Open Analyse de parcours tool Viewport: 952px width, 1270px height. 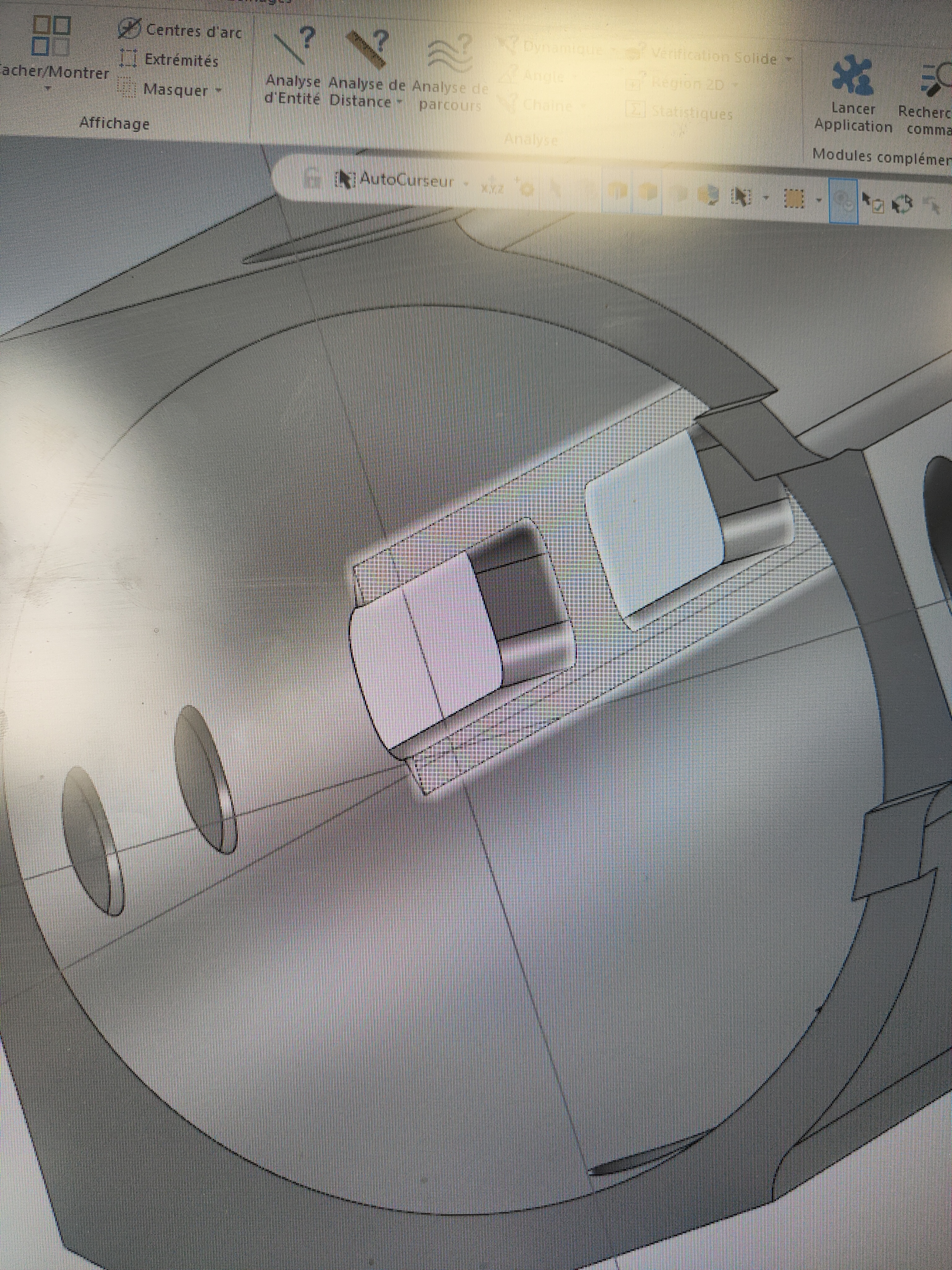pyautogui.click(x=450, y=72)
